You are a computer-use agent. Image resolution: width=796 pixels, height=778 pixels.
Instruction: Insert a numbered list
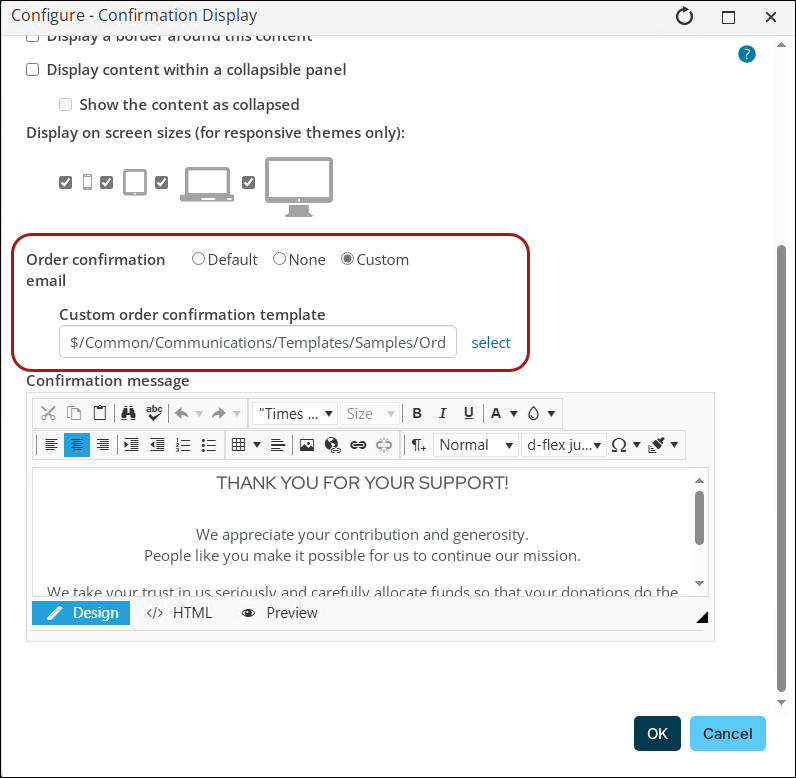[x=183, y=445]
